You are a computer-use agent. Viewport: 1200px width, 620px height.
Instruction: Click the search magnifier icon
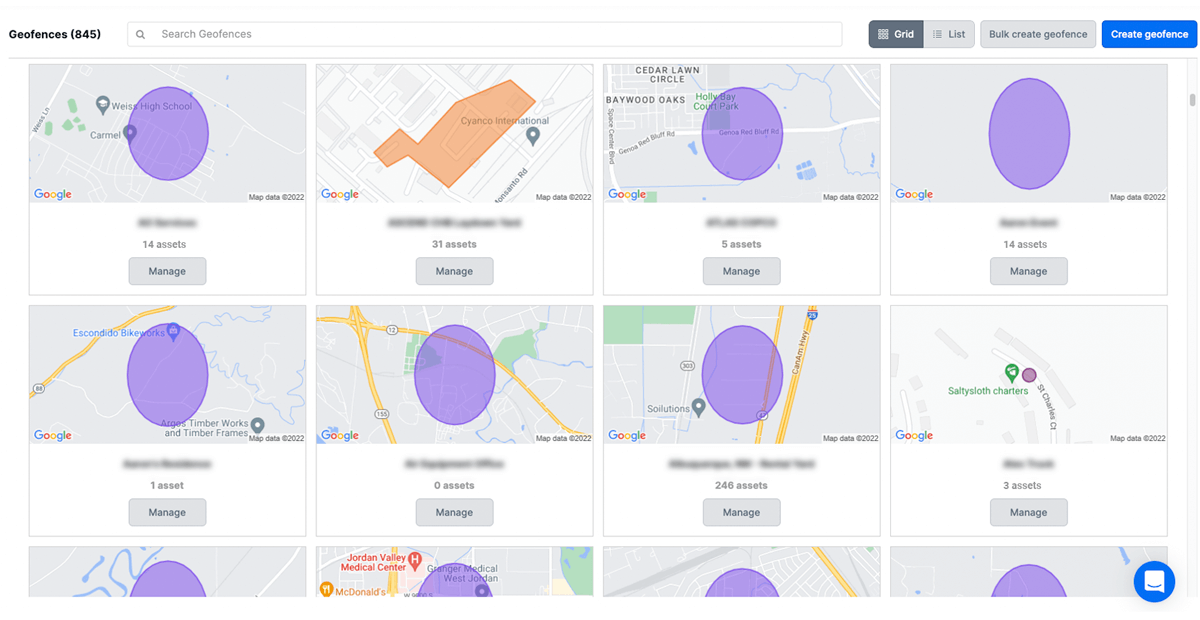[140, 34]
